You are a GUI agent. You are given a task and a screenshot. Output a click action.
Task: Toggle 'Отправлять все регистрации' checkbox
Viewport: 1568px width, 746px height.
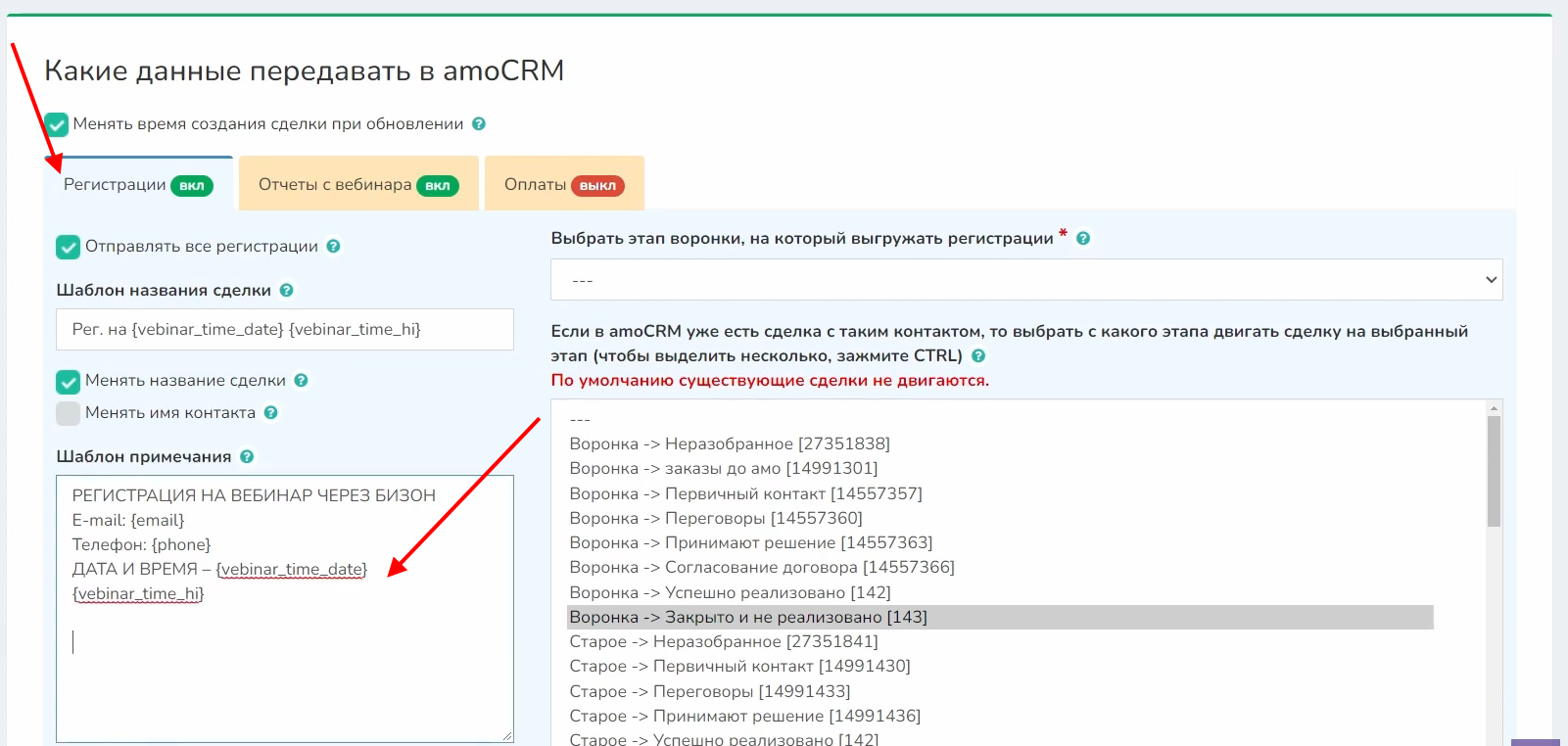tap(68, 247)
